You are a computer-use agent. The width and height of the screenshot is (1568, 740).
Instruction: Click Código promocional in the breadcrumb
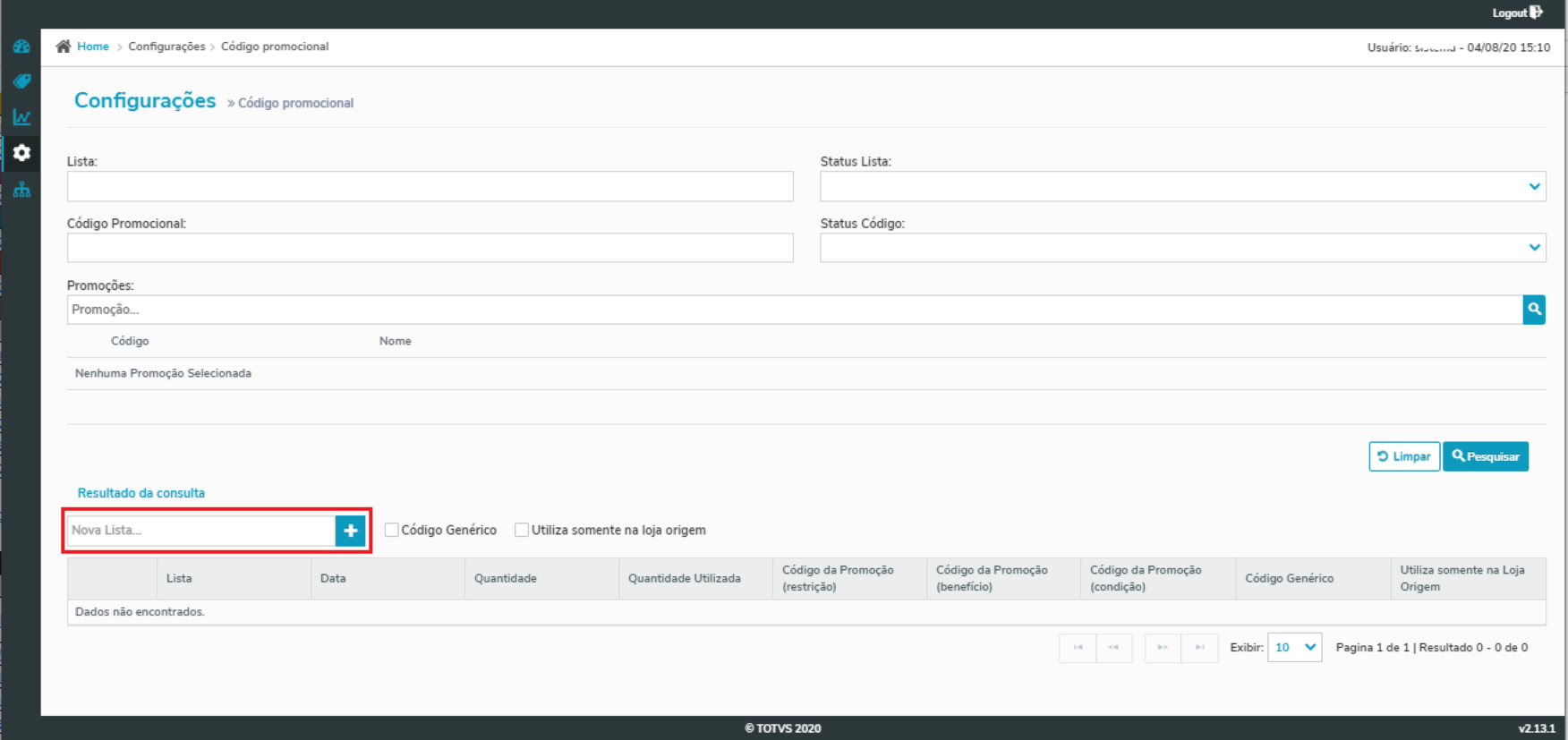click(275, 47)
